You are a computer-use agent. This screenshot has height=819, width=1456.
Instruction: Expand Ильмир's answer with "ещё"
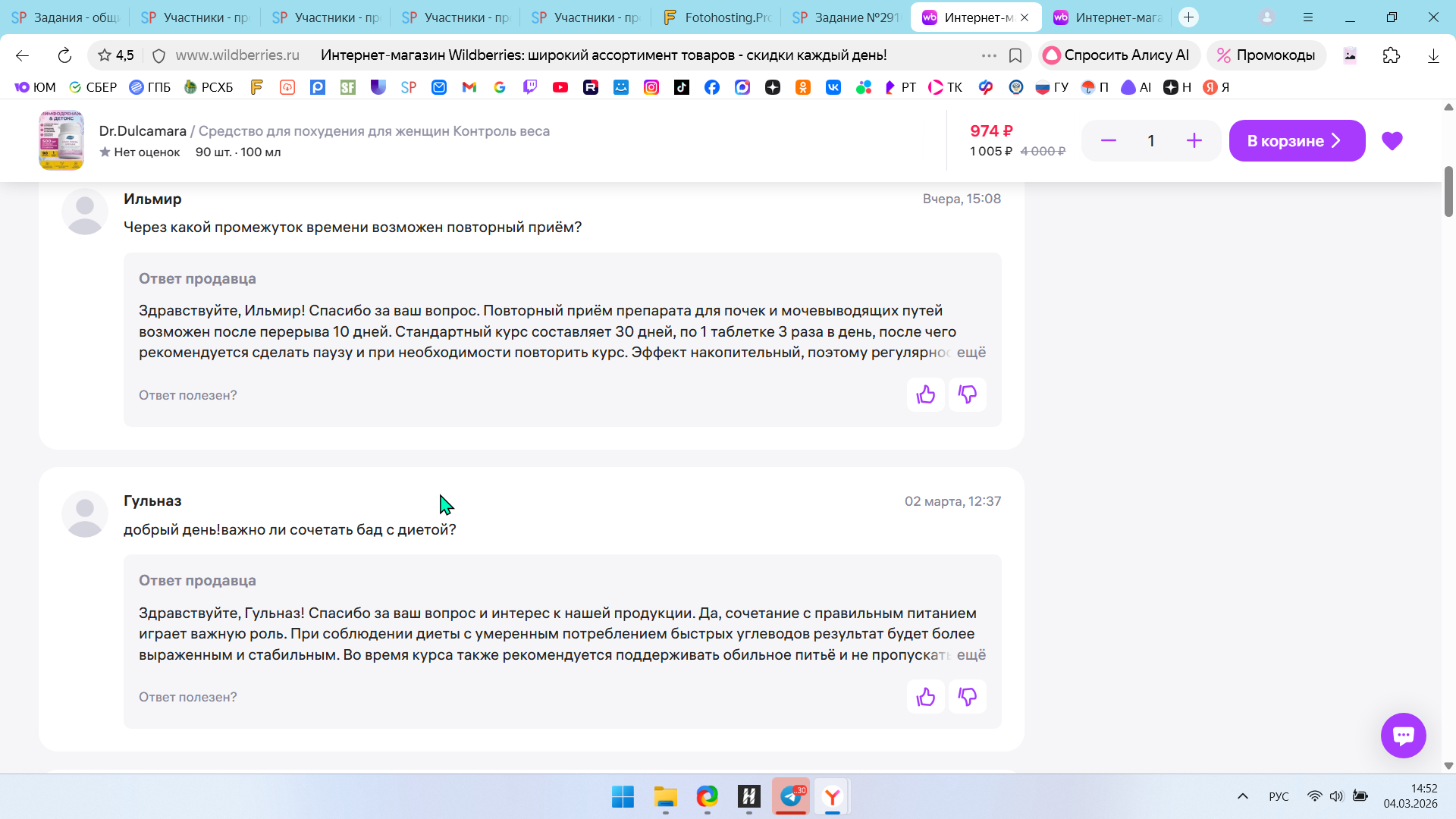coord(971,353)
